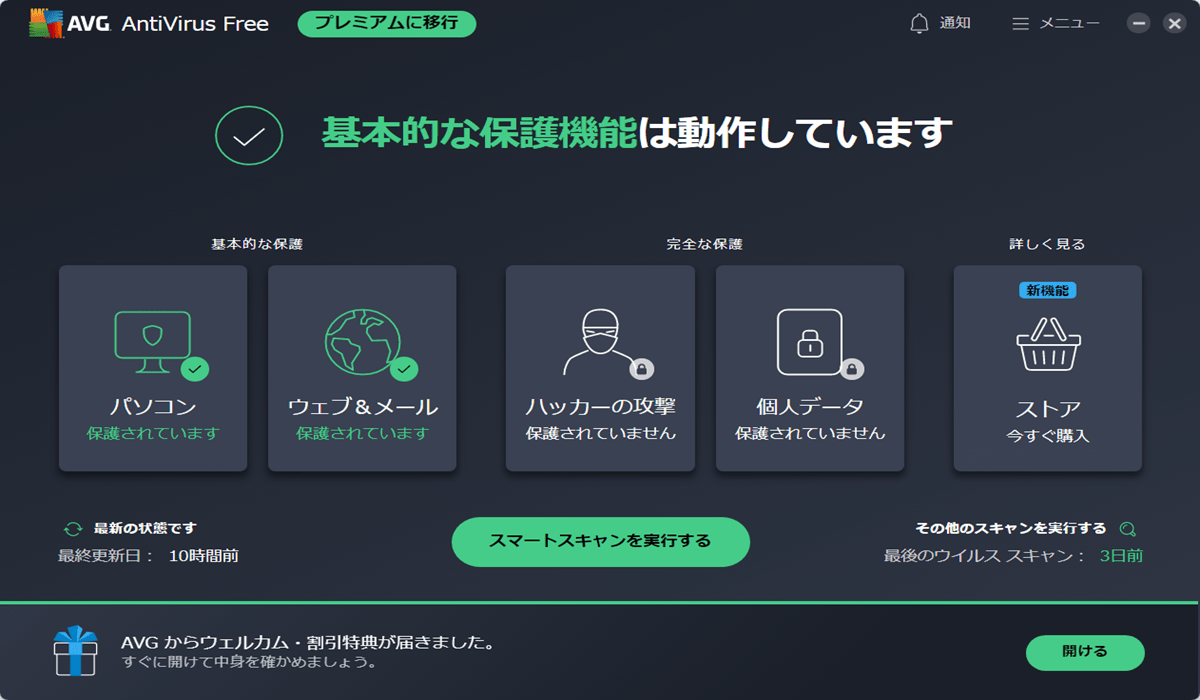
Task: Click the 通知 notifications label
Action: click(x=954, y=23)
